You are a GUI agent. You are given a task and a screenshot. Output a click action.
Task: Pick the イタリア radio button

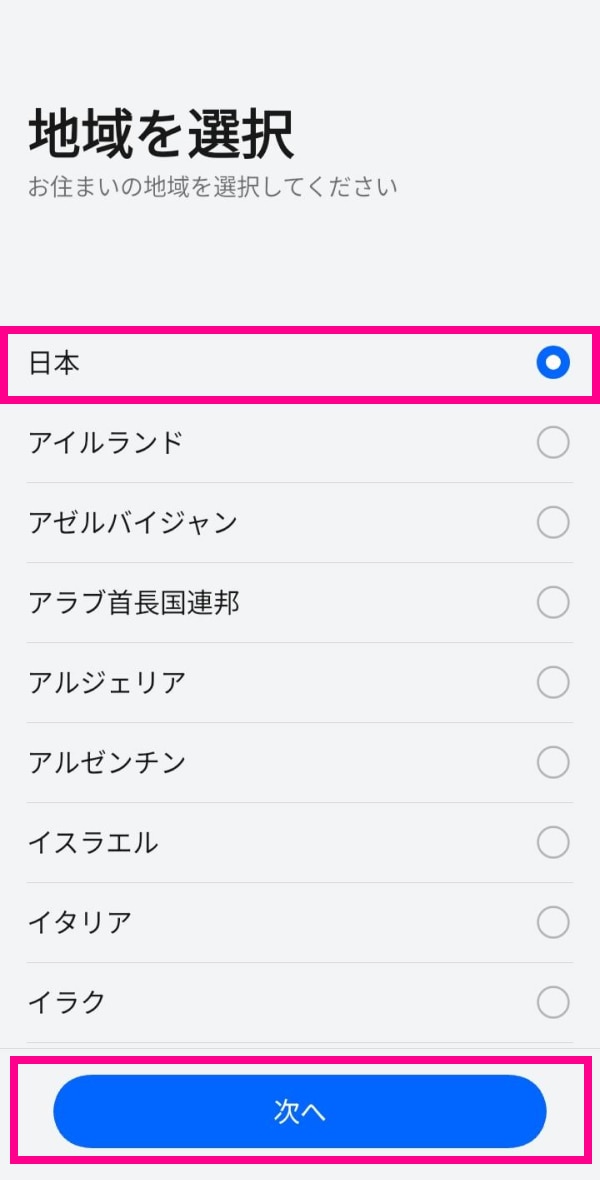click(x=553, y=922)
